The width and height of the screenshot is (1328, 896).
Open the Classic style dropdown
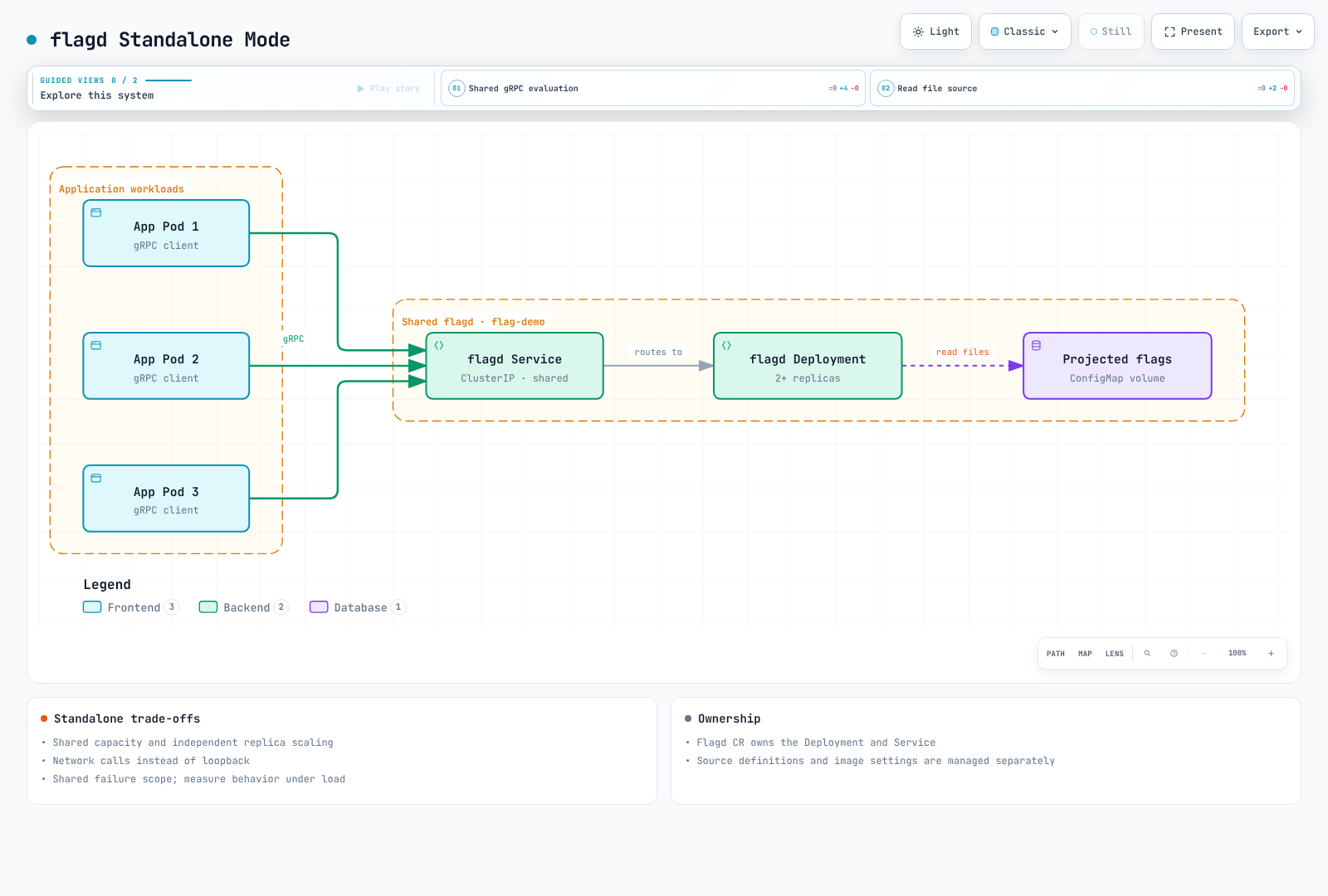tap(1025, 32)
